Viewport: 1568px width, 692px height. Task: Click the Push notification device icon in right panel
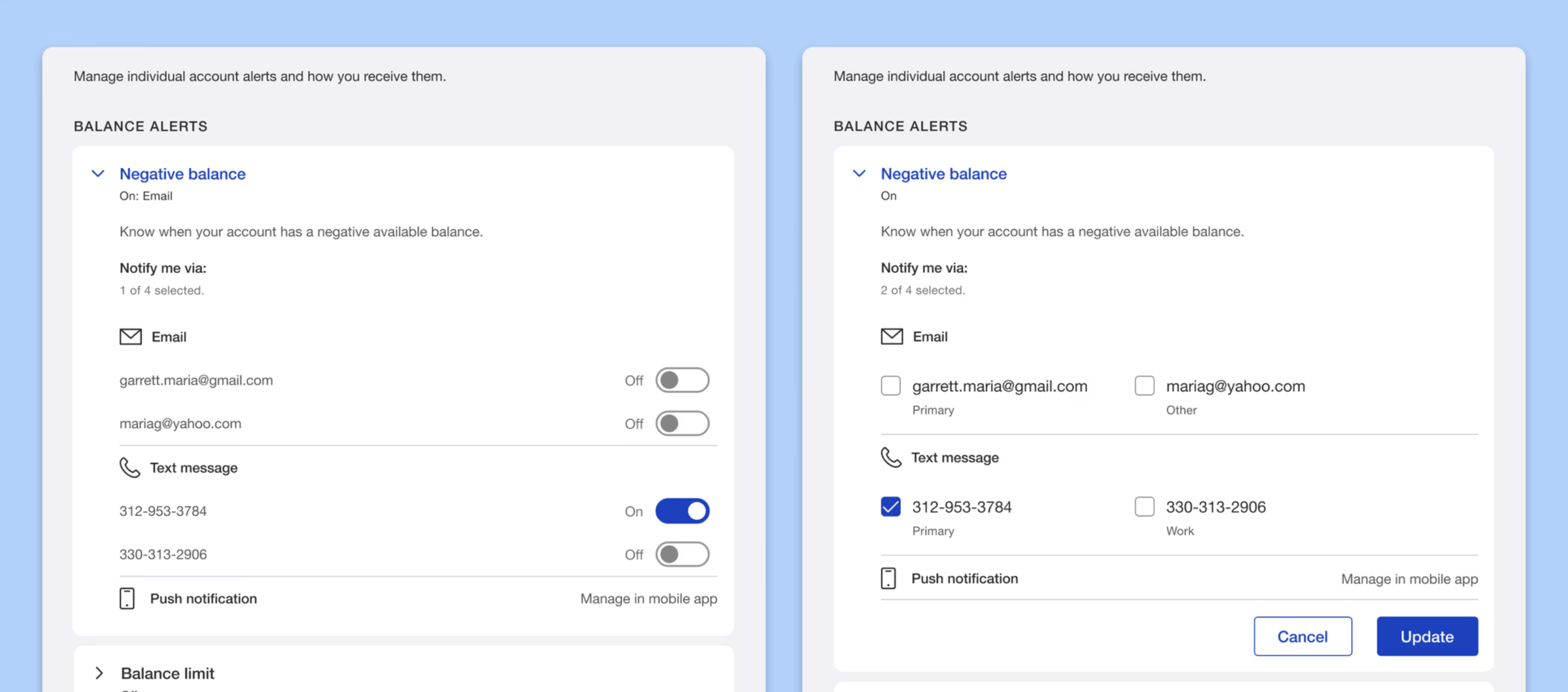coord(888,578)
